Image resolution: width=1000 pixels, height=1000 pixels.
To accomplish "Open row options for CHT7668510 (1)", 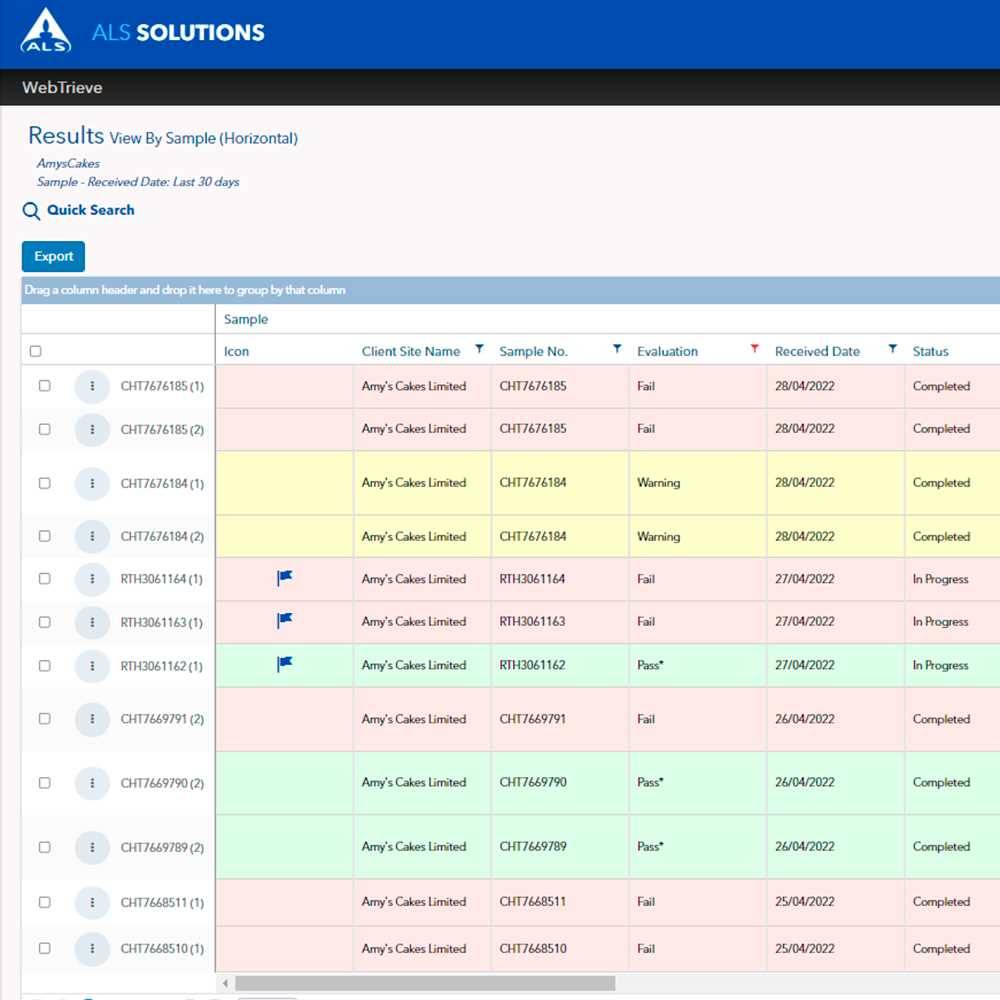I will [92, 948].
